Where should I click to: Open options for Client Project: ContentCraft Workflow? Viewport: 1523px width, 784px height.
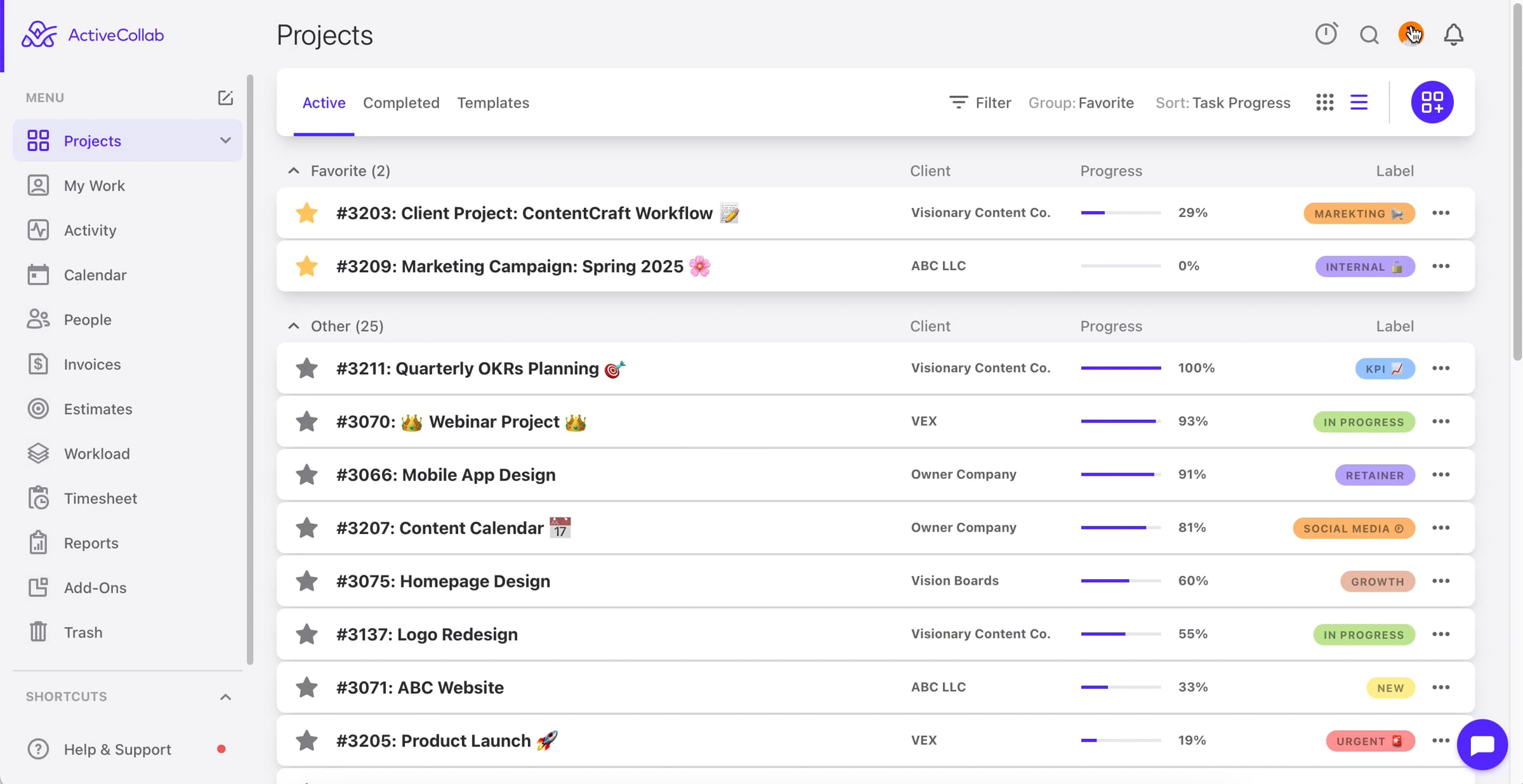(x=1441, y=213)
